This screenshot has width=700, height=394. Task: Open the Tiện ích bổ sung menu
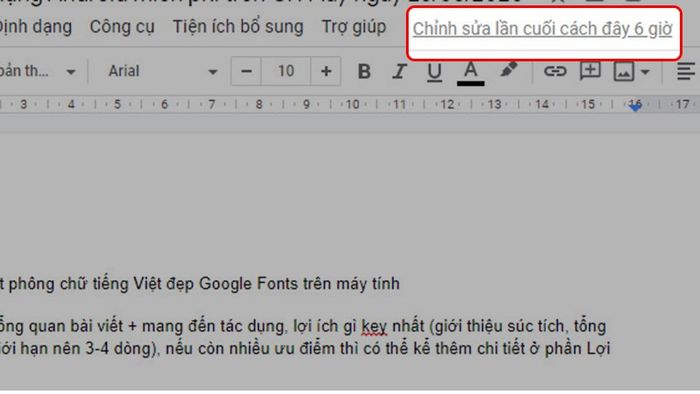click(238, 27)
